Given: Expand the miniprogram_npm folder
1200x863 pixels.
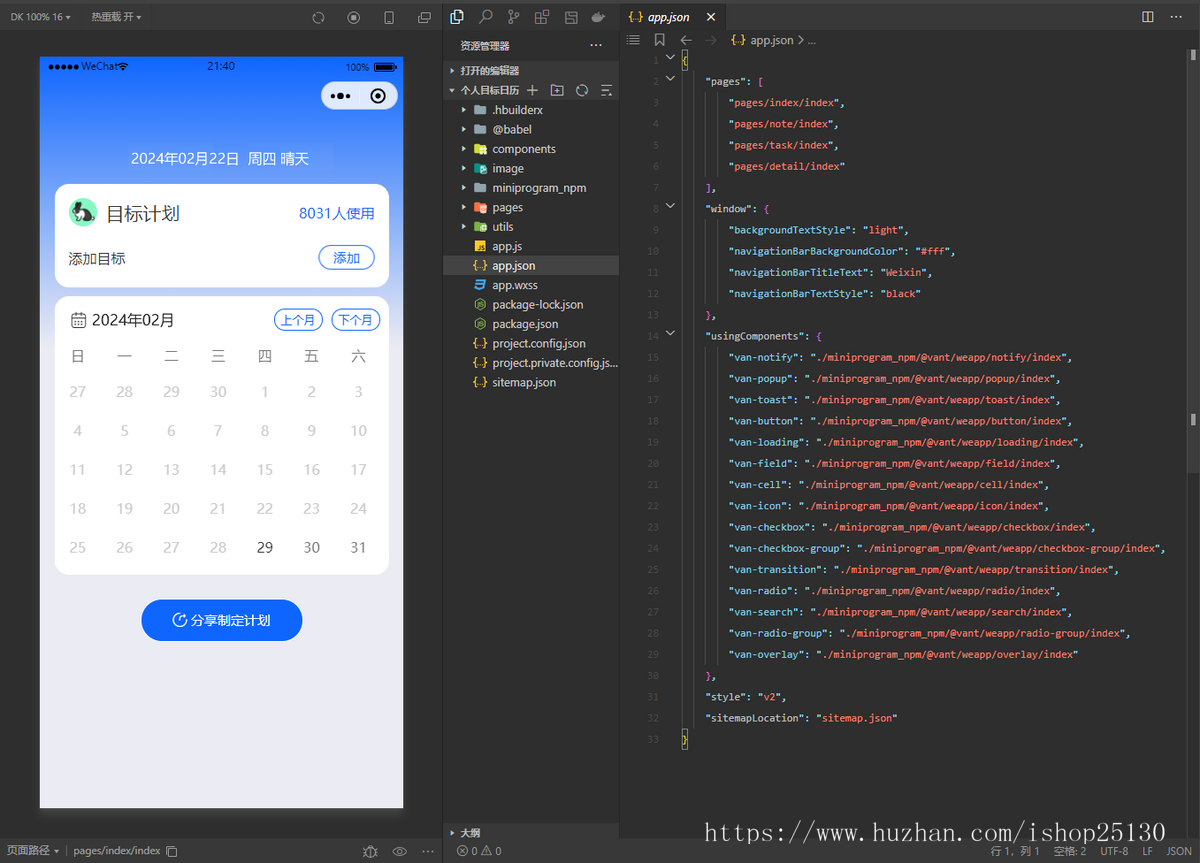Looking at the screenshot, I should pyautogui.click(x=531, y=188).
